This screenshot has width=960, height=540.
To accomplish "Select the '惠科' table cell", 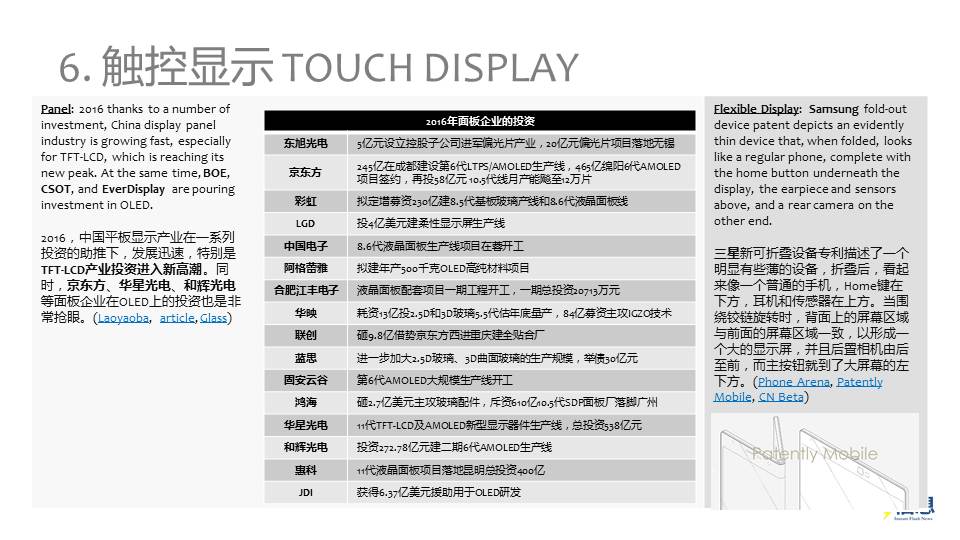I will 306,470.
